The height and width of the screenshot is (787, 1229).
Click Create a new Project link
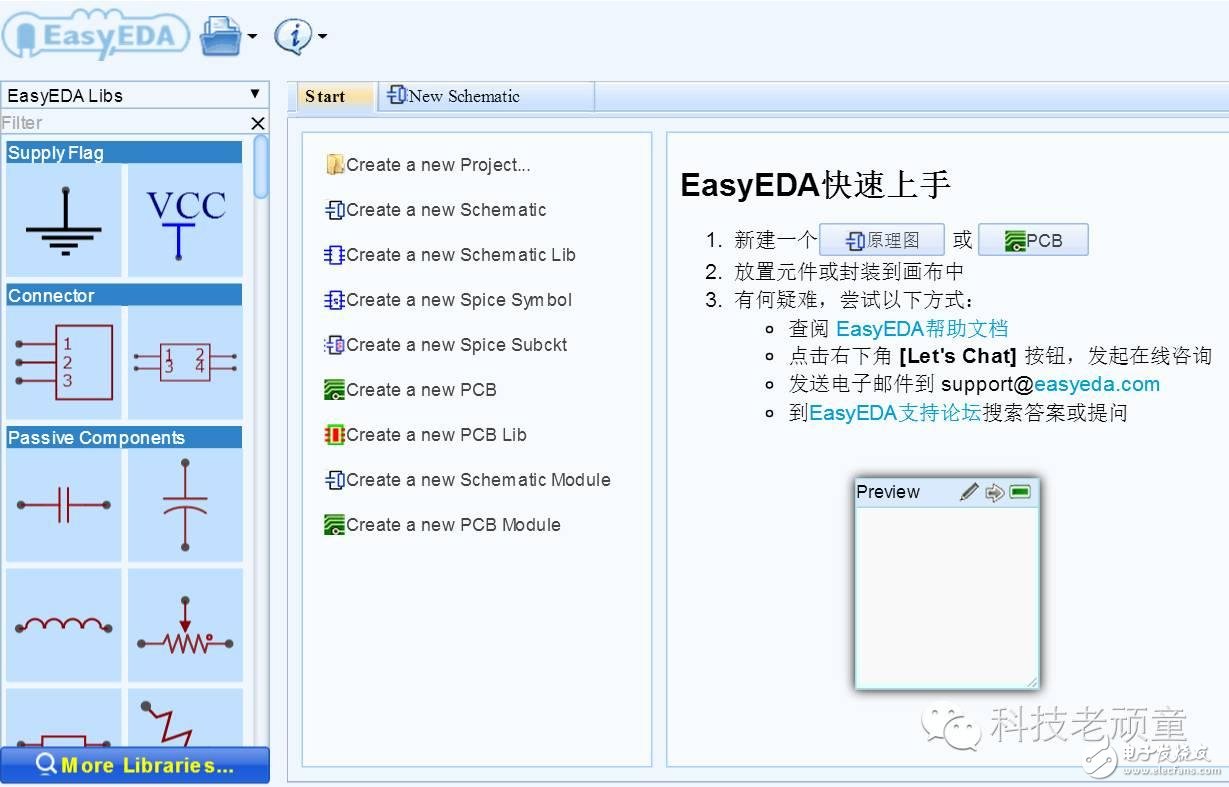click(438, 165)
